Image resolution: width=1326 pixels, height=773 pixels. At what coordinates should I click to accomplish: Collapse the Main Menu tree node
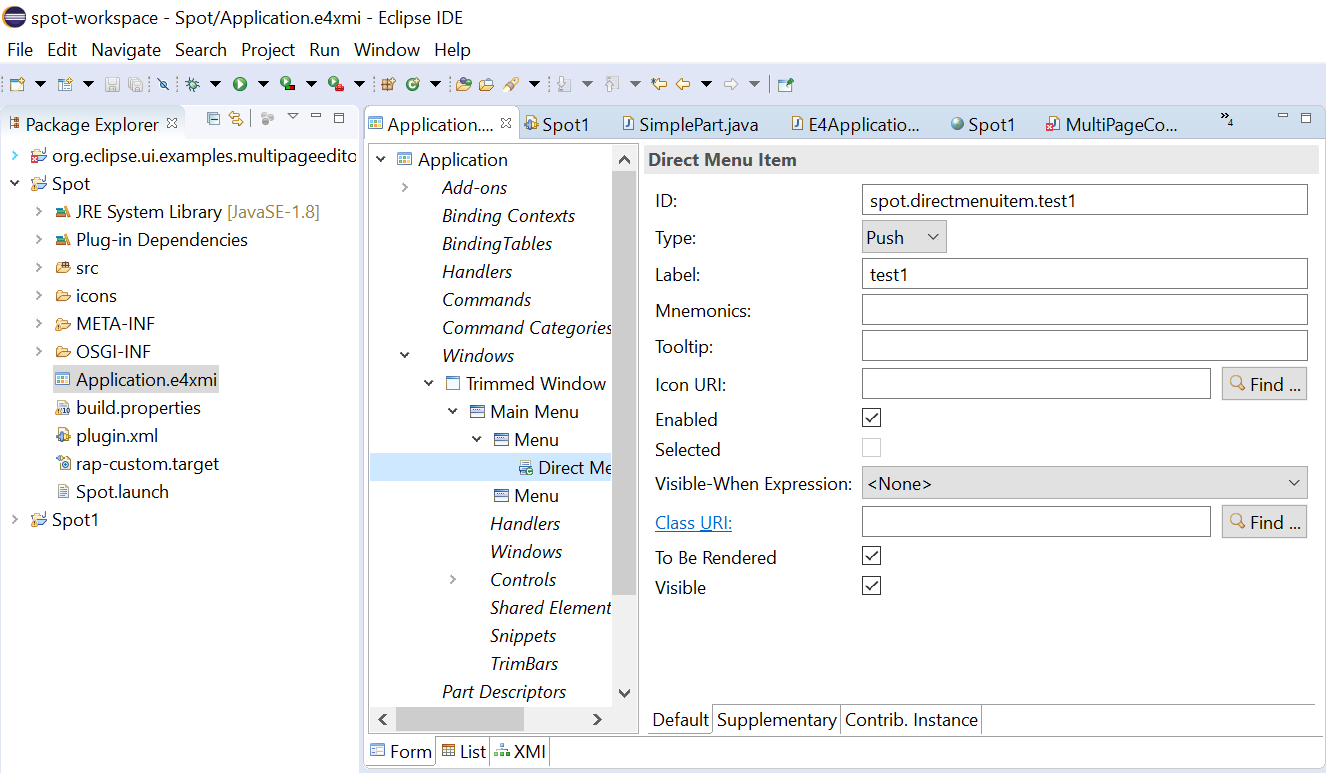click(453, 412)
